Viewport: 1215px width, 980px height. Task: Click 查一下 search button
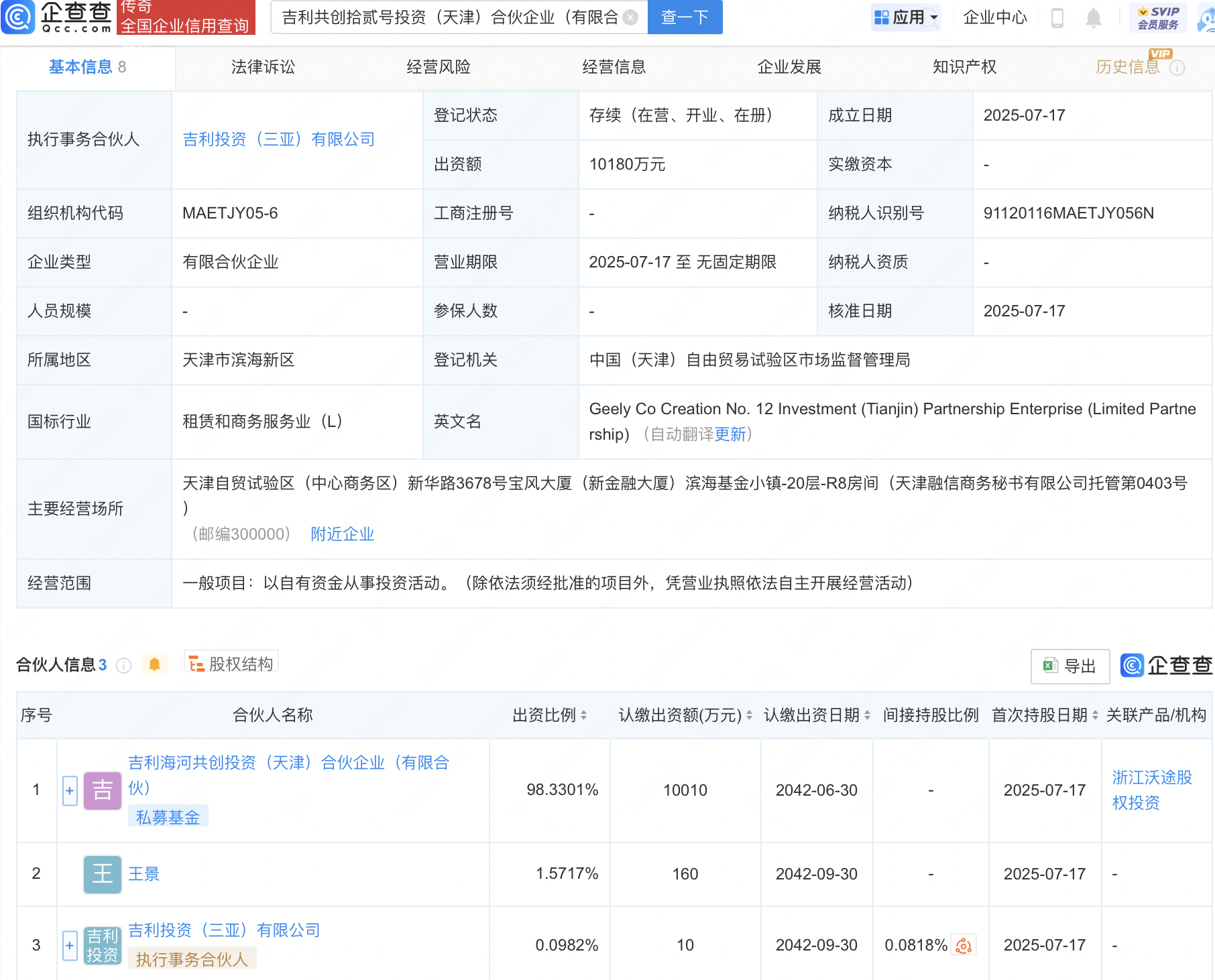point(685,17)
